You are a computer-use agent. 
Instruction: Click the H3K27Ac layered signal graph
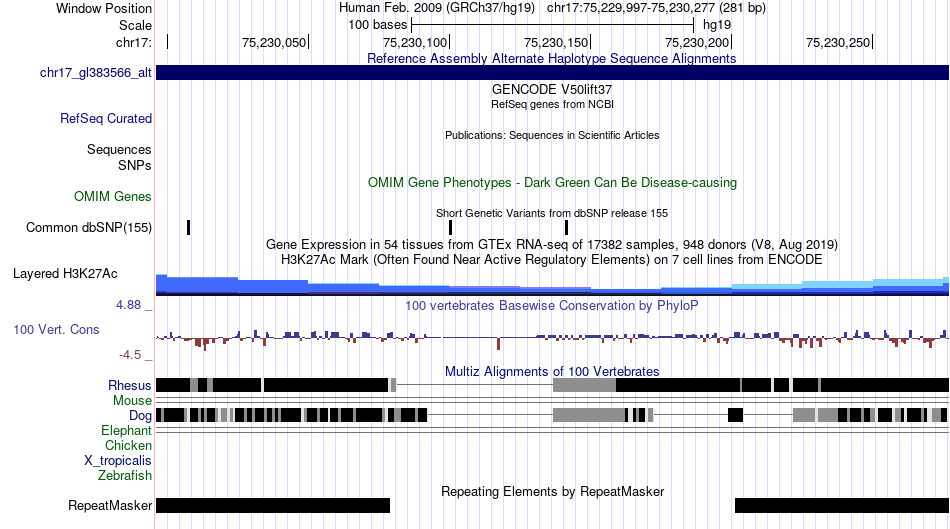[553, 285]
